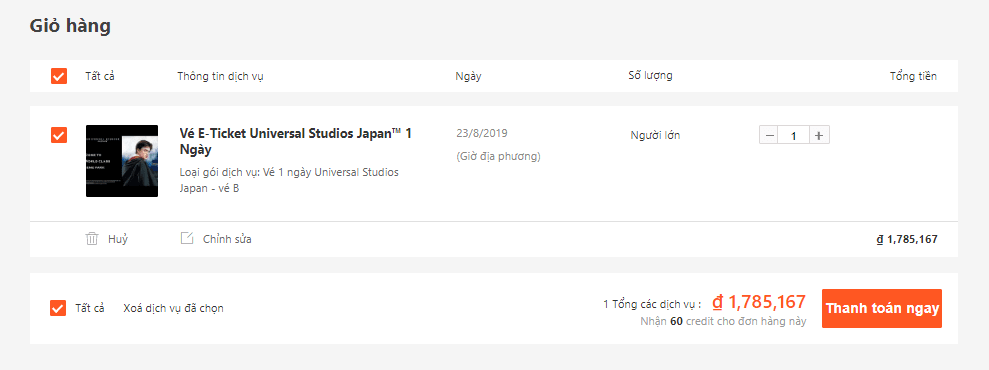Click the Loại gói dịch vụ description text
This screenshot has height=370, width=989.
pos(290,180)
